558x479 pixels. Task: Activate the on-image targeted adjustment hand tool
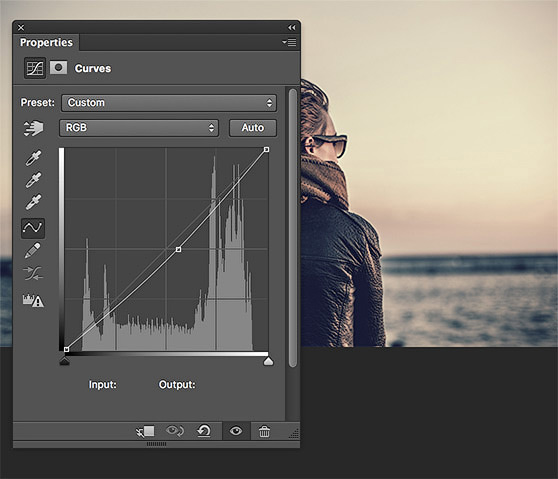coord(33,128)
